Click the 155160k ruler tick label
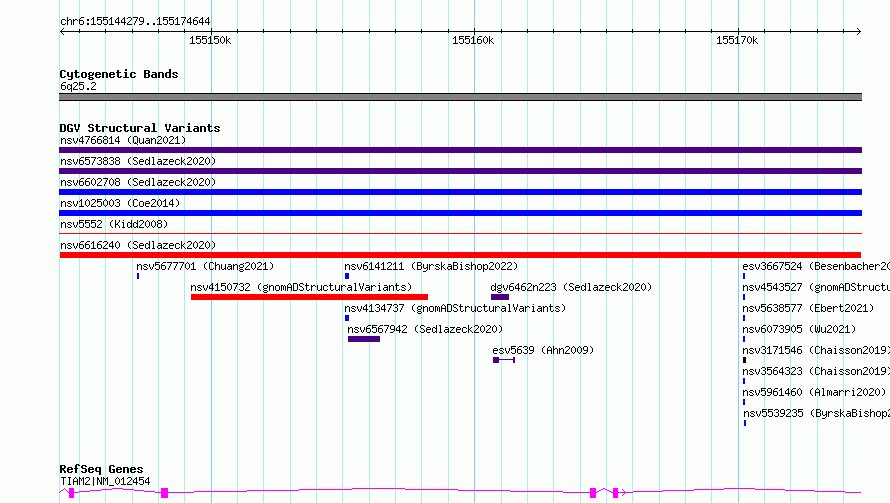This screenshot has width=890, height=503. coord(473,40)
